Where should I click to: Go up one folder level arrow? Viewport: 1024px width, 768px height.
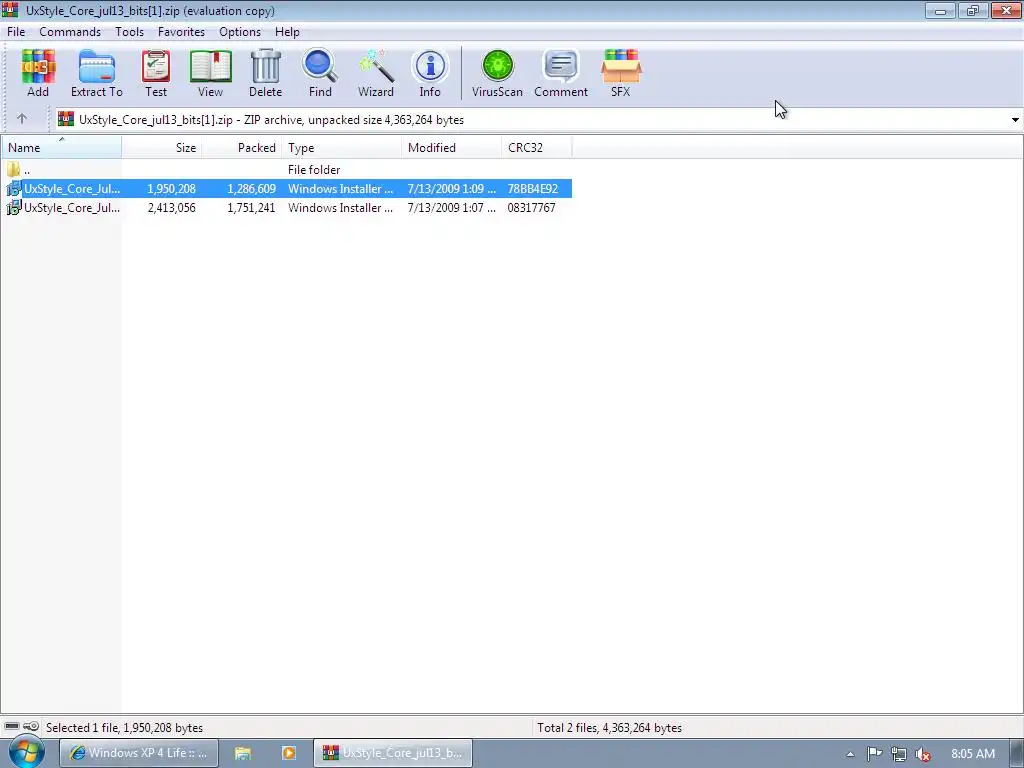(x=22, y=119)
